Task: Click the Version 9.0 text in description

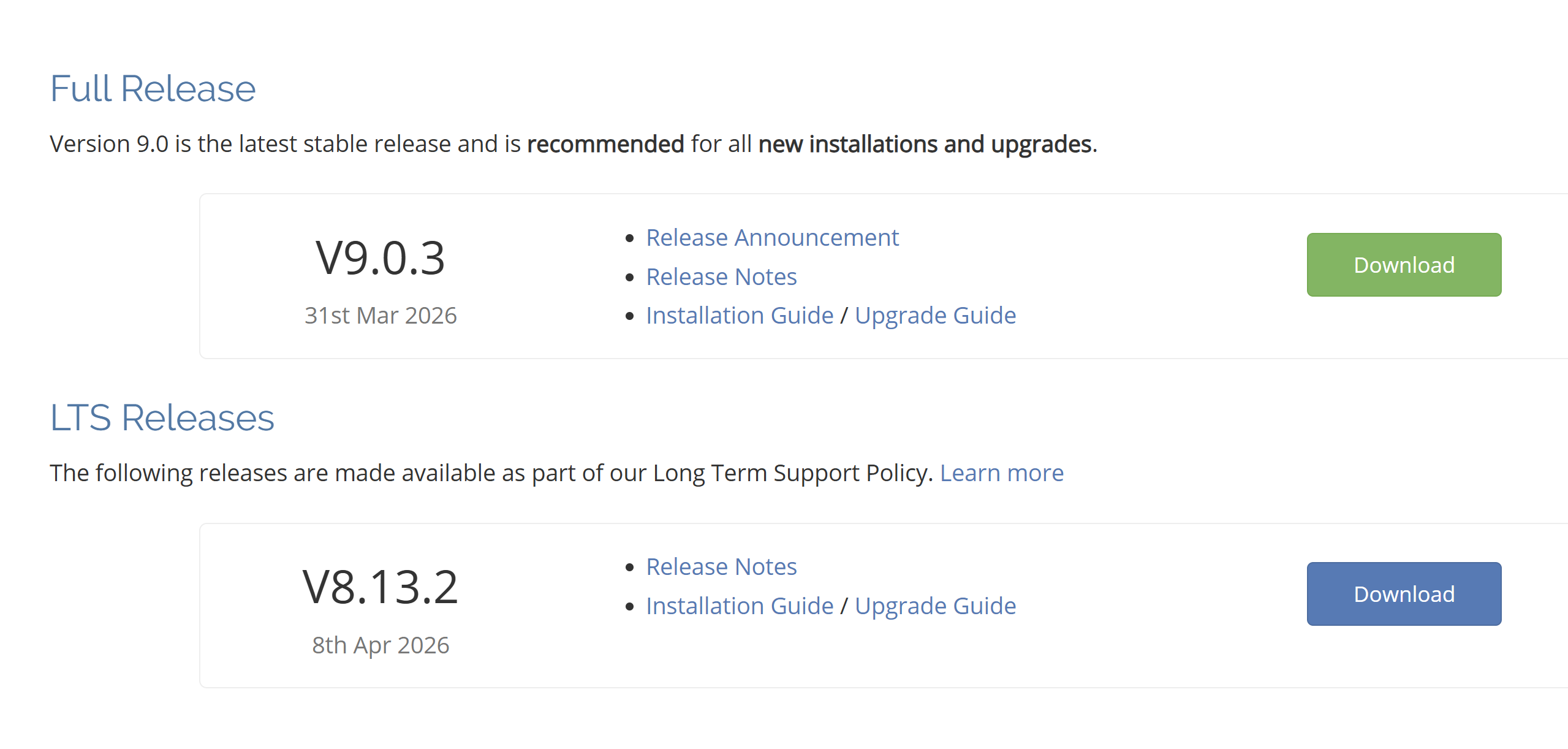Action: tap(108, 145)
